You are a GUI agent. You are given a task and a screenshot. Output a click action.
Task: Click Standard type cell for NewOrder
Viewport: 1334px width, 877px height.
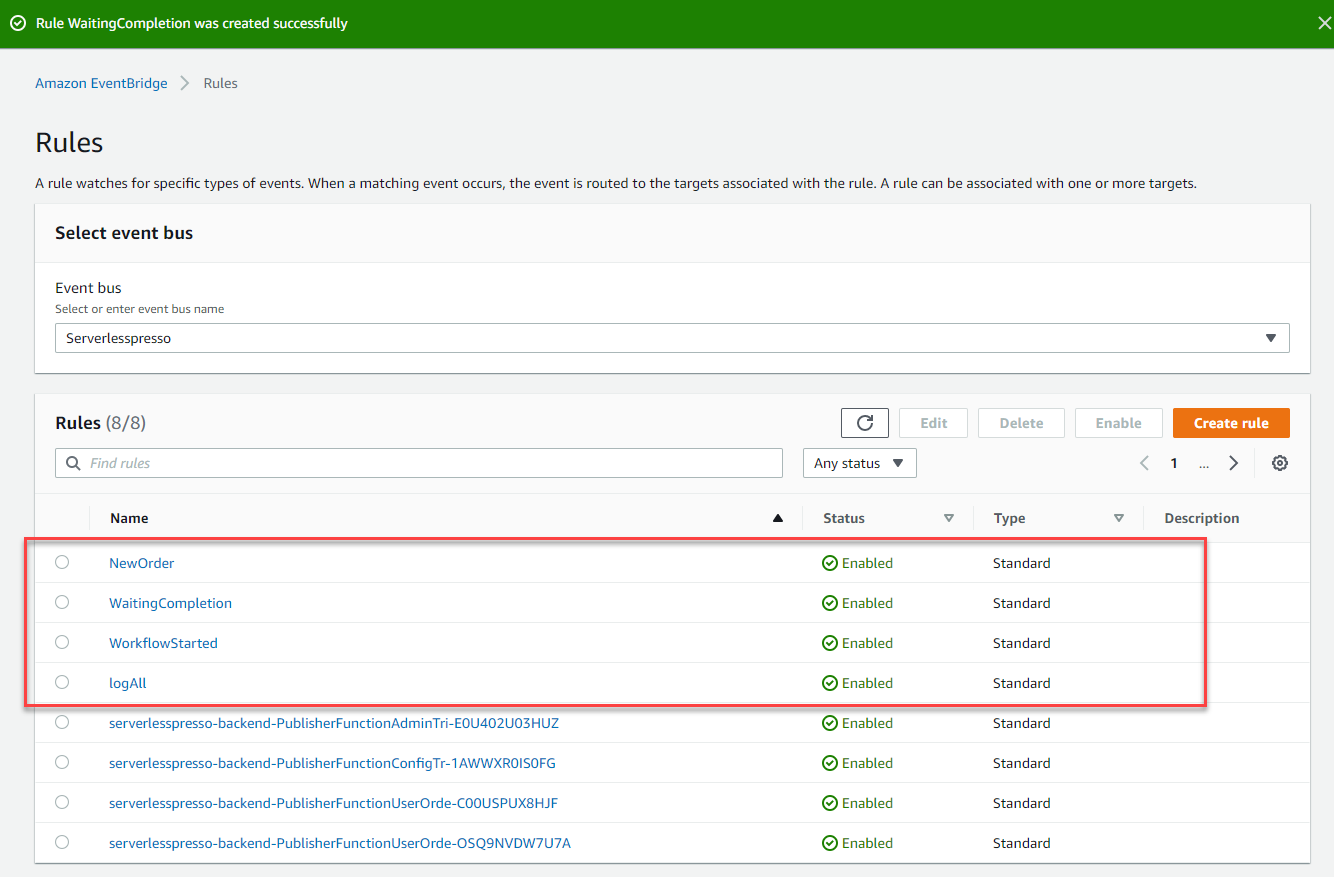(1021, 563)
